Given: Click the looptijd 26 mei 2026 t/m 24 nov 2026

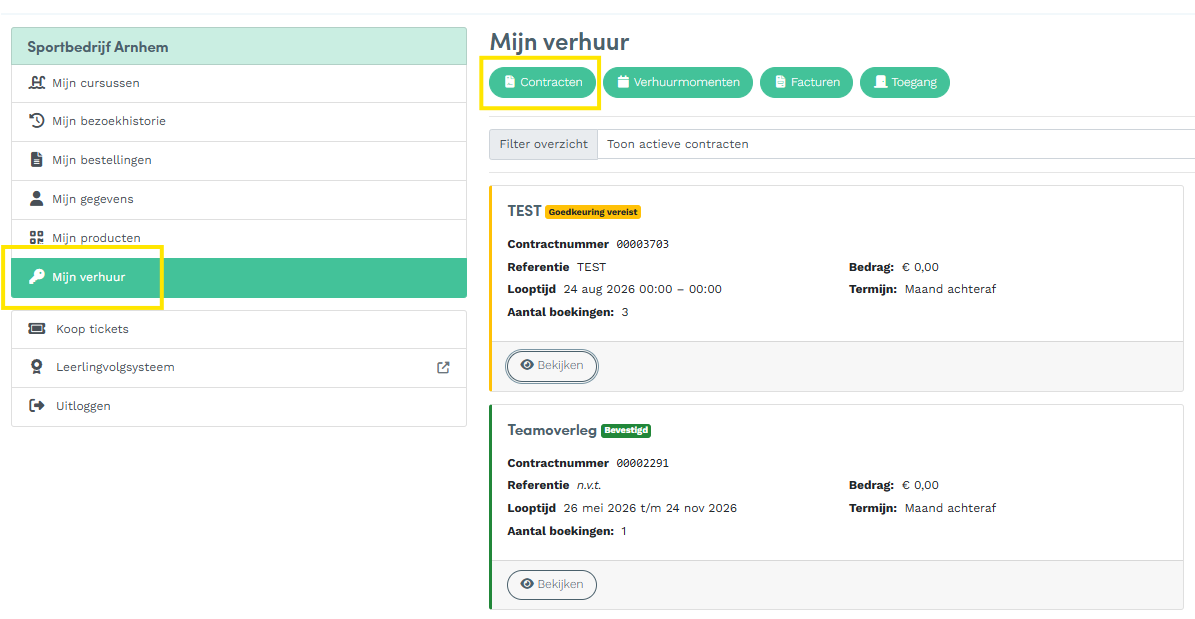Looking at the screenshot, I should pyautogui.click(x=650, y=508).
